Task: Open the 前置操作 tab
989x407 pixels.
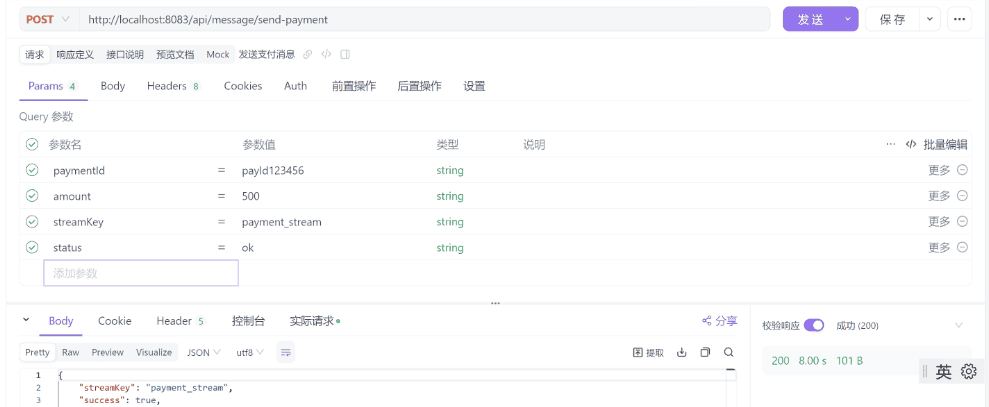Action: [x=354, y=86]
